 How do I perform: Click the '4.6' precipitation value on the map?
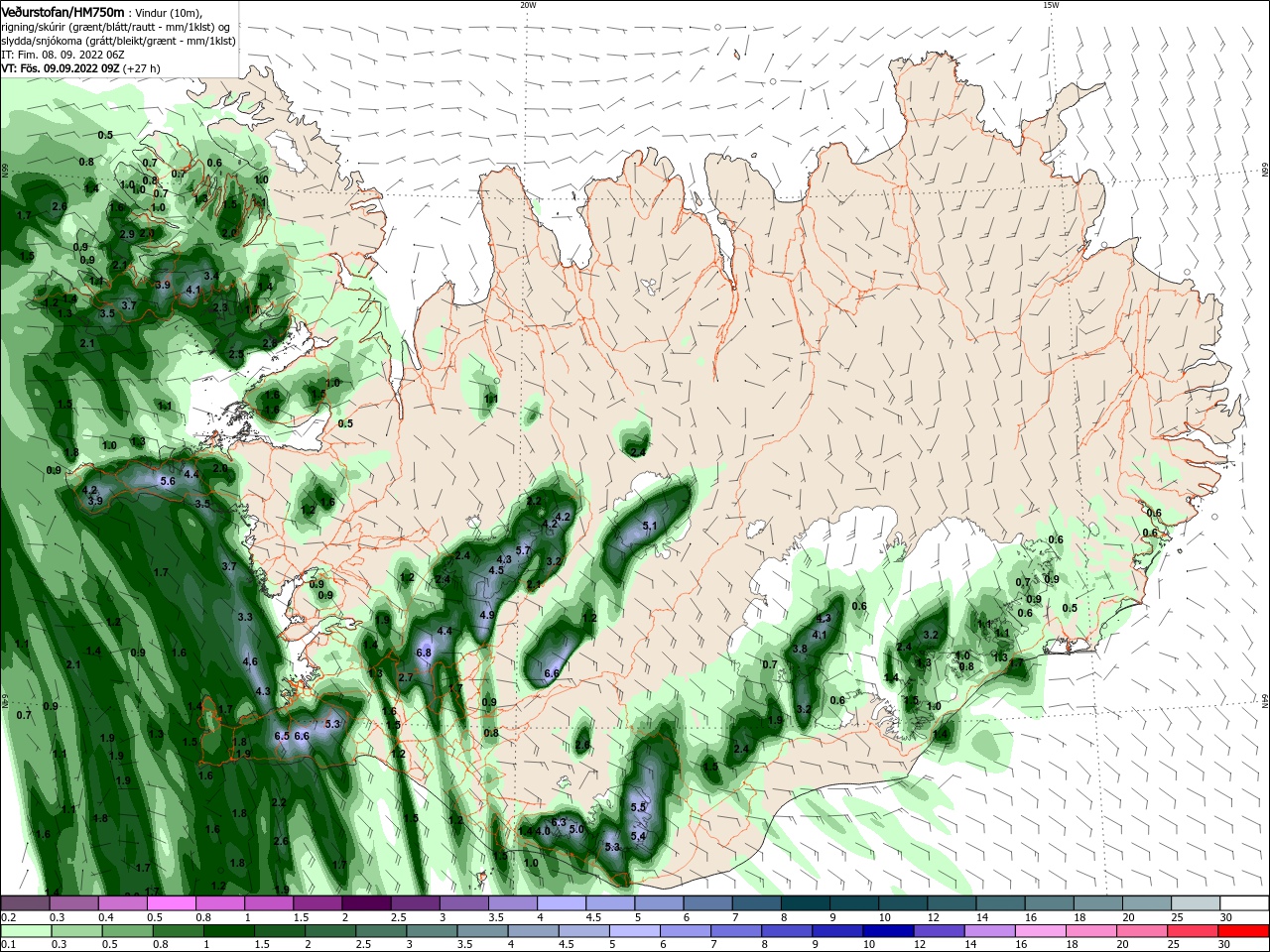tap(250, 662)
